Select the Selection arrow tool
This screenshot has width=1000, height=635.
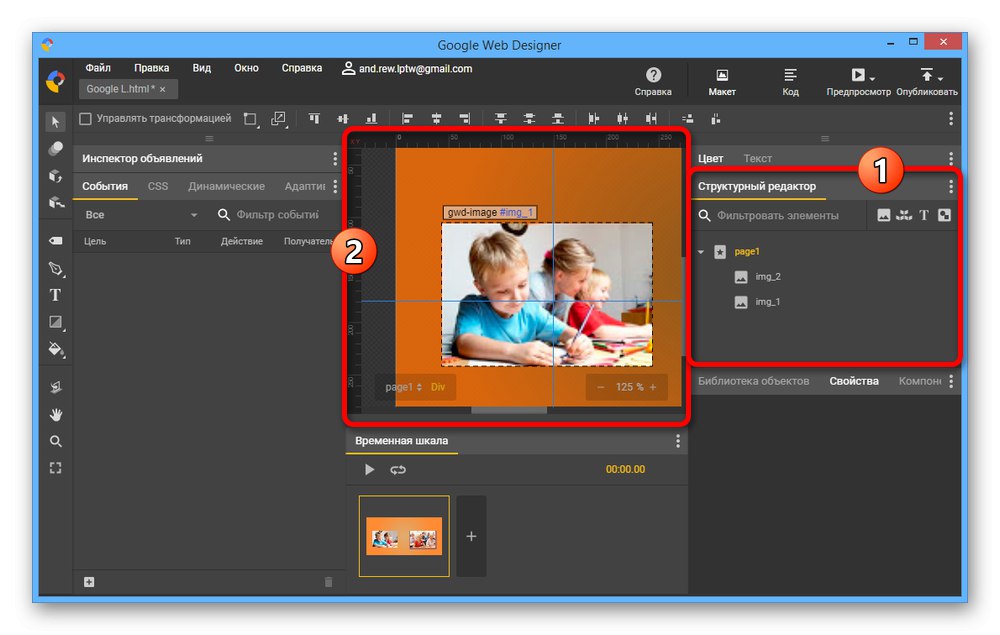56,121
